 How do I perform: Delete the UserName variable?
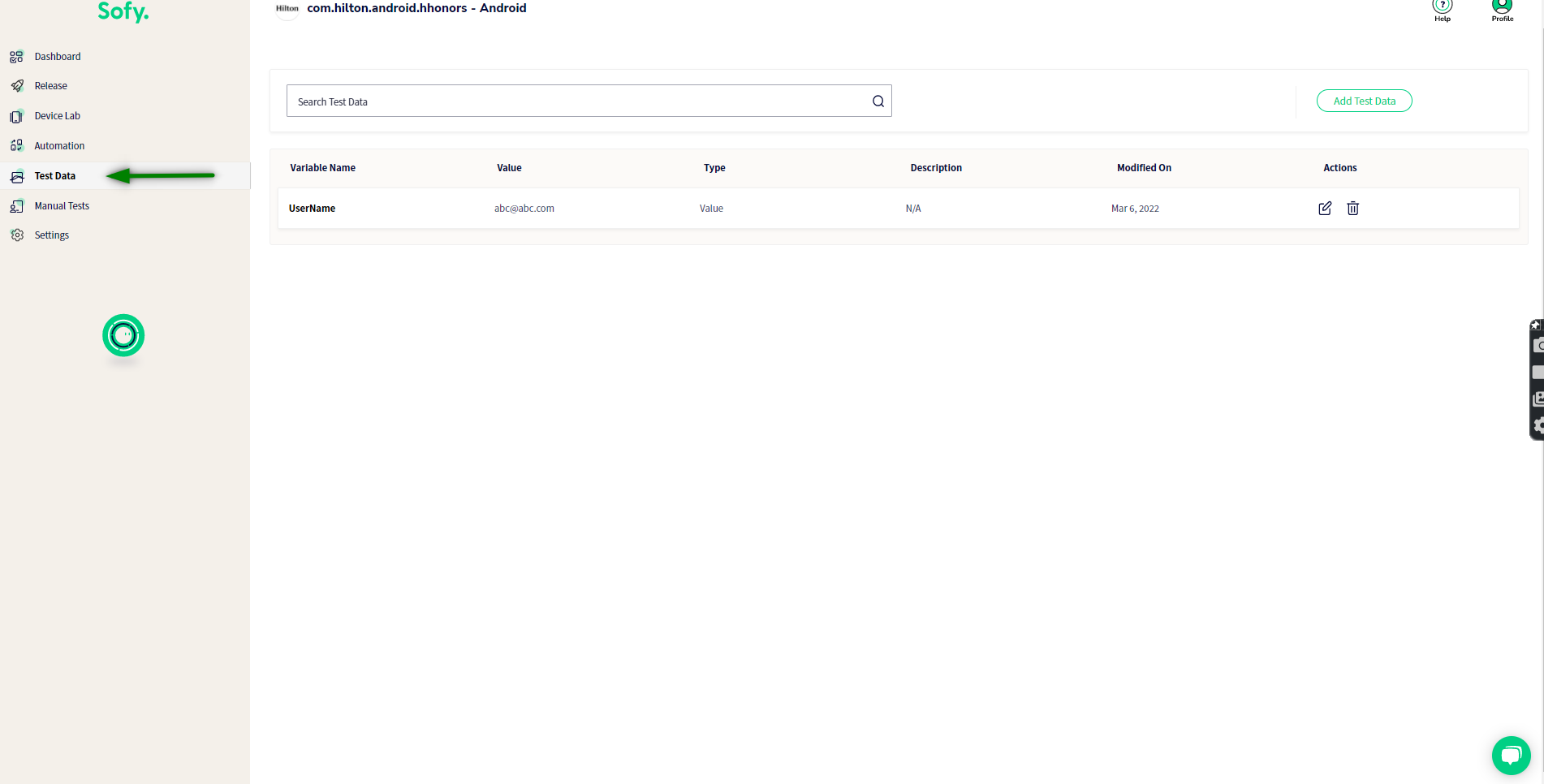click(1352, 209)
